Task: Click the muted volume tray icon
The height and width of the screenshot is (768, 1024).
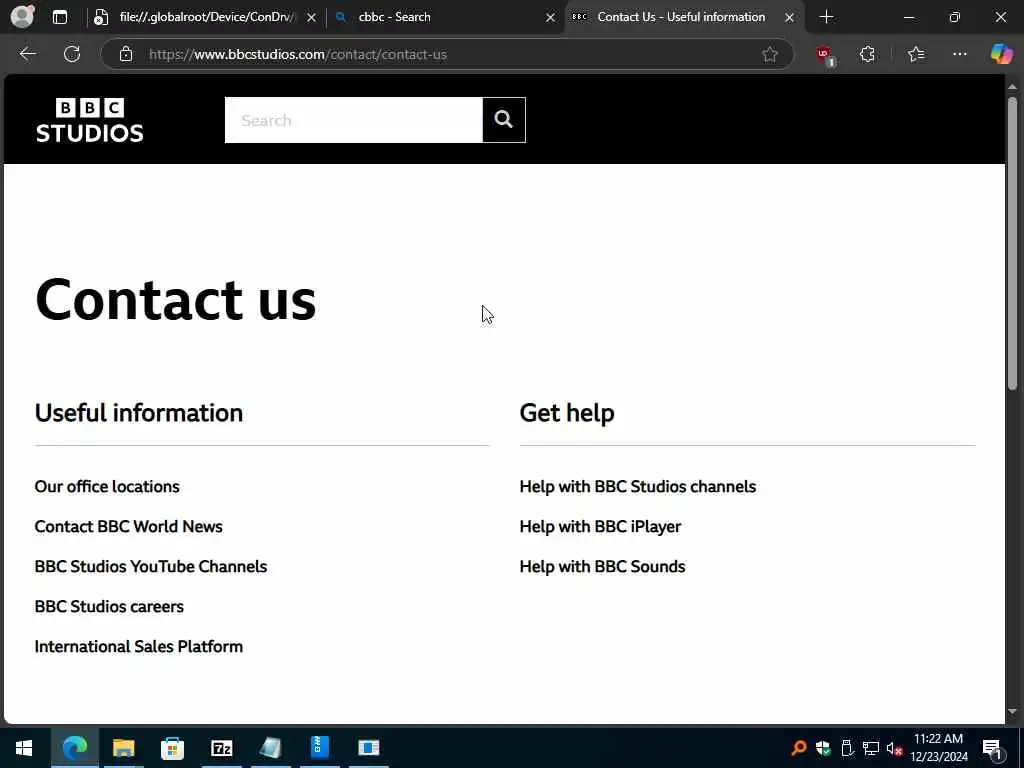Action: 894,748
